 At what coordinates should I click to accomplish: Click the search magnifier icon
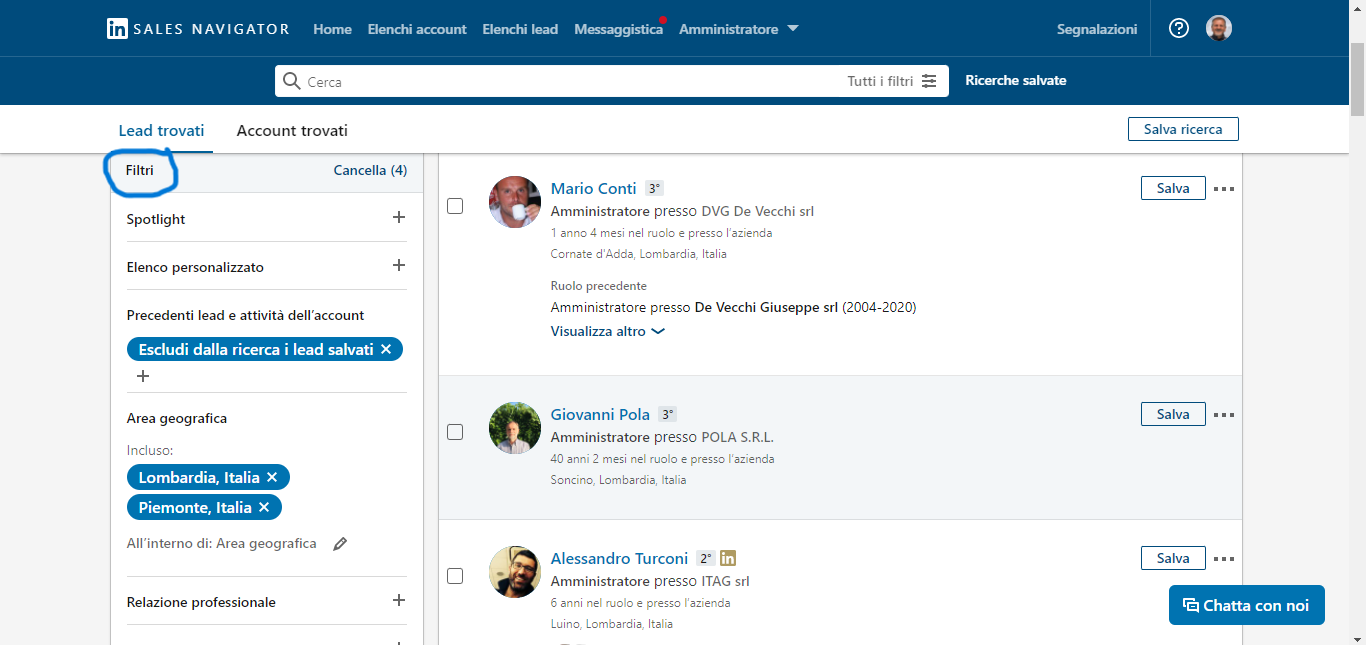click(x=292, y=81)
